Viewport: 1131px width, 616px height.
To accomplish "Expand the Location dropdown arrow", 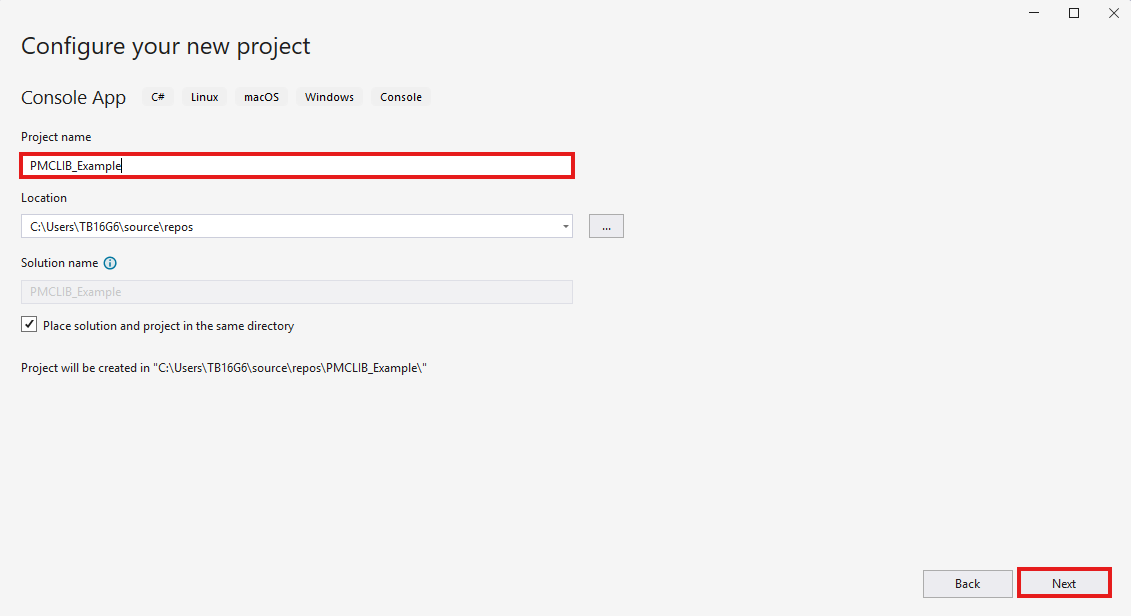I will pos(565,227).
